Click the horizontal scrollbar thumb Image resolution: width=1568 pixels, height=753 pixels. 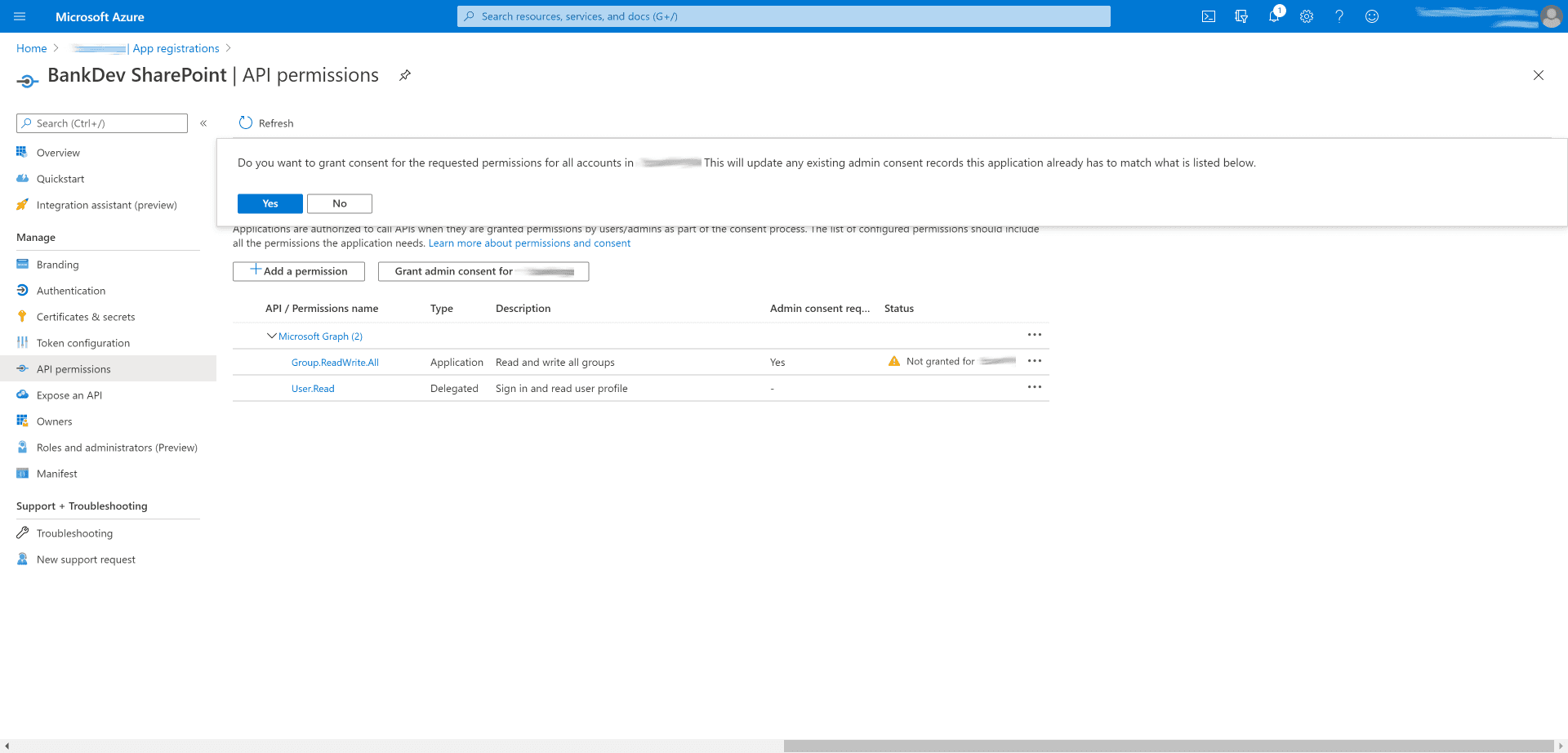click(1168, 746)
